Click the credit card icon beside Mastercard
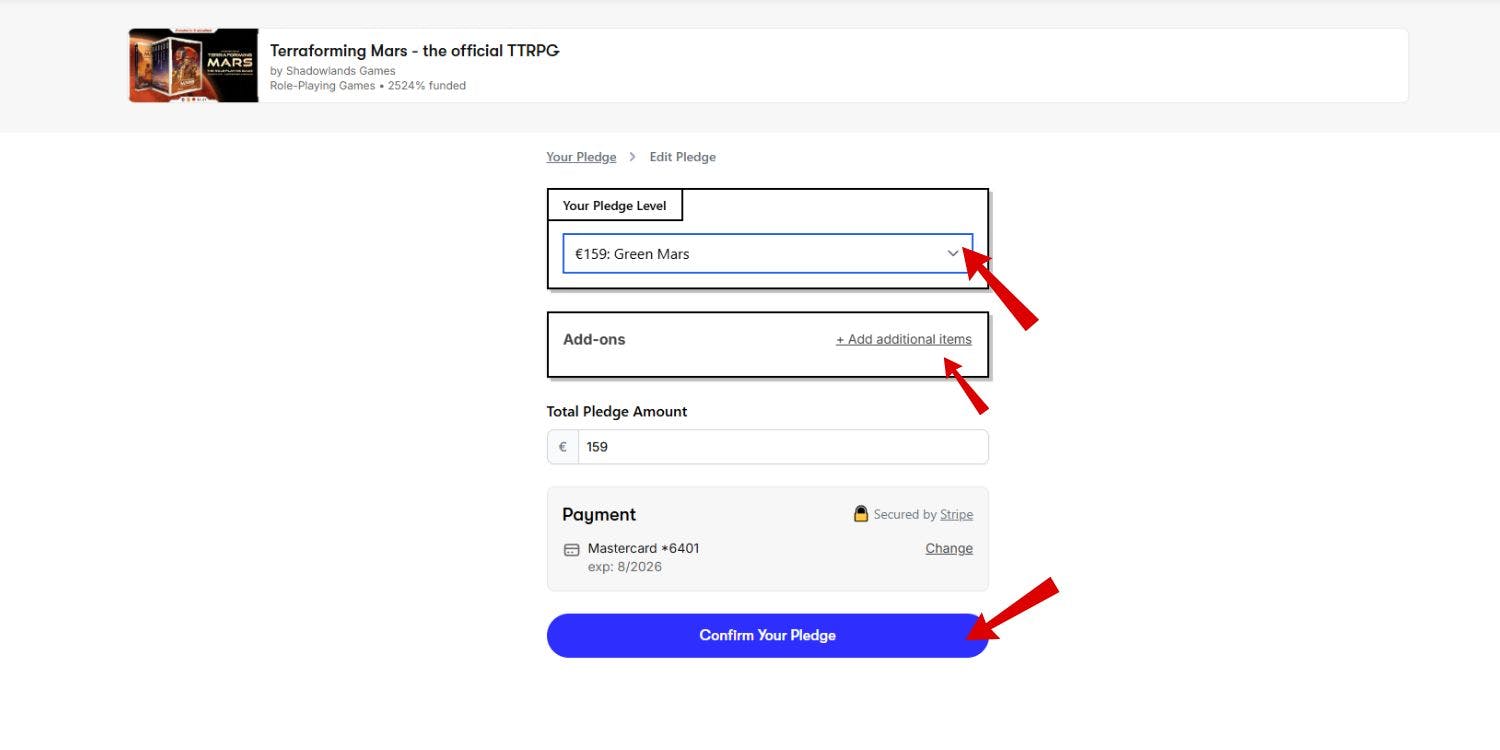This screenshot has width=1500, height=750. pos(571,549)
